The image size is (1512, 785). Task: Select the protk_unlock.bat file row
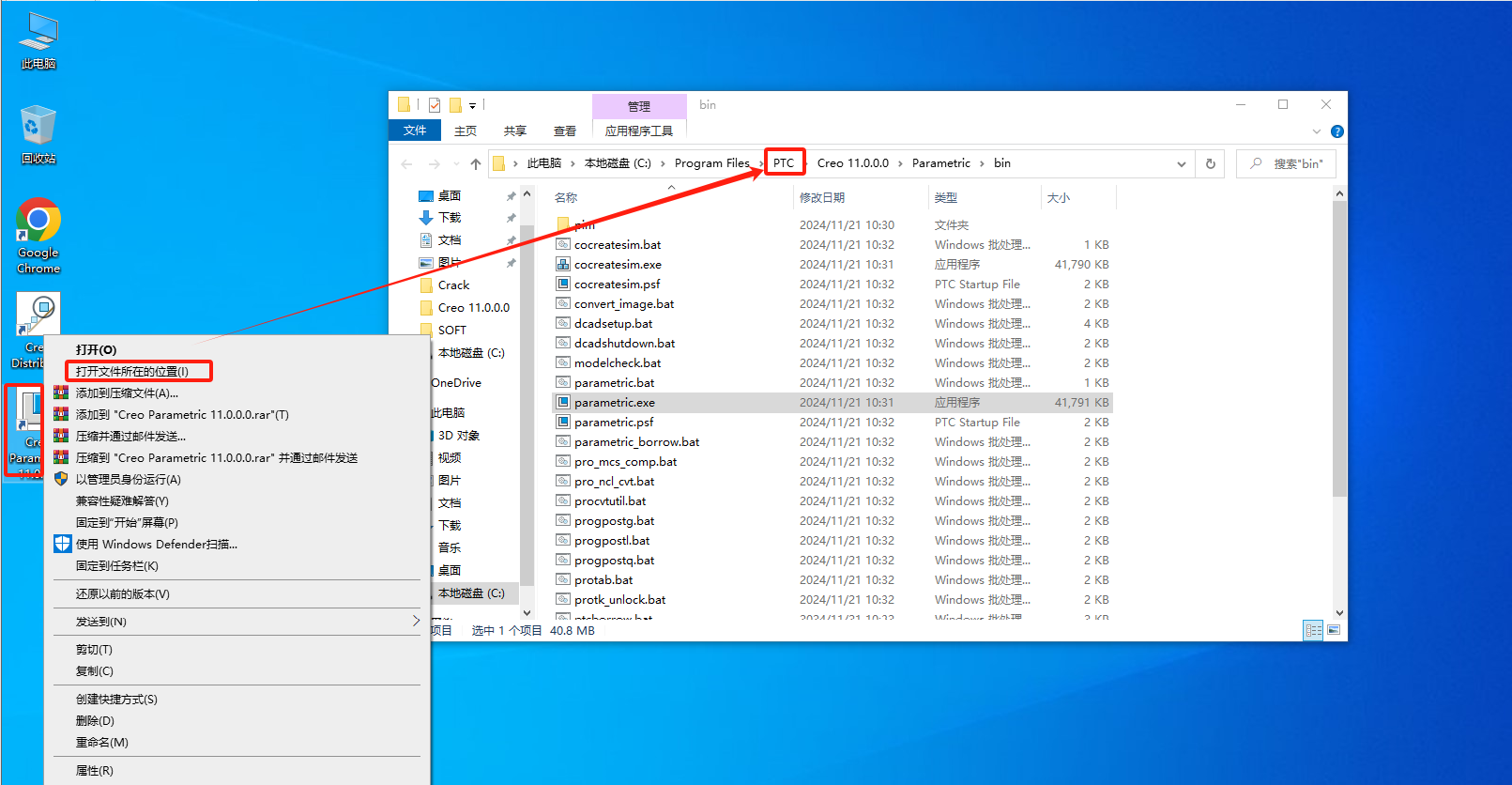(832, 599)
